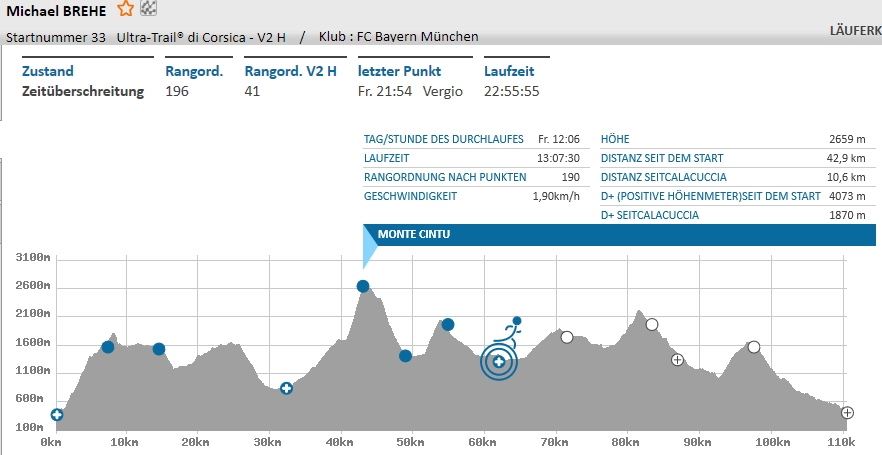
Task: Click the Zustand column header
Action: point(48,71)
